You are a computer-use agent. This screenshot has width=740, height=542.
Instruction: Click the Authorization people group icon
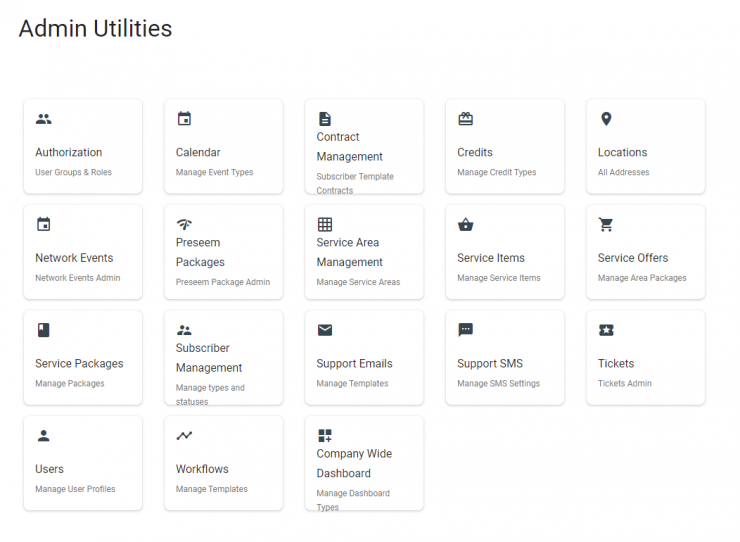(43, 119)
